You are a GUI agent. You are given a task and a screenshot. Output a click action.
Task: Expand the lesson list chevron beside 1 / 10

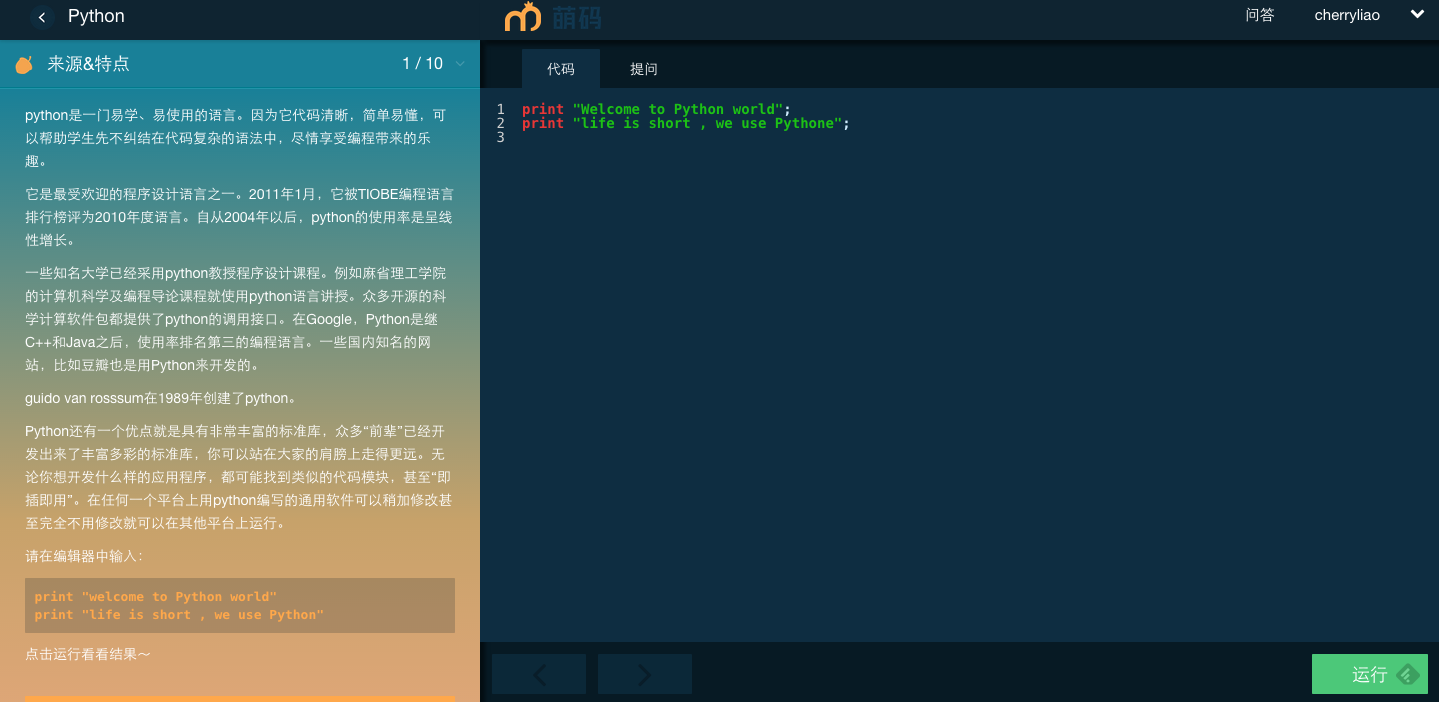460,64
